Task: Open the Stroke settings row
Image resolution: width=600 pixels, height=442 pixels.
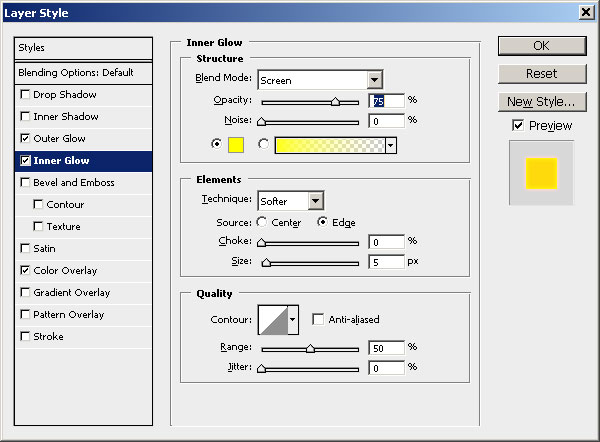Action: 83,337
